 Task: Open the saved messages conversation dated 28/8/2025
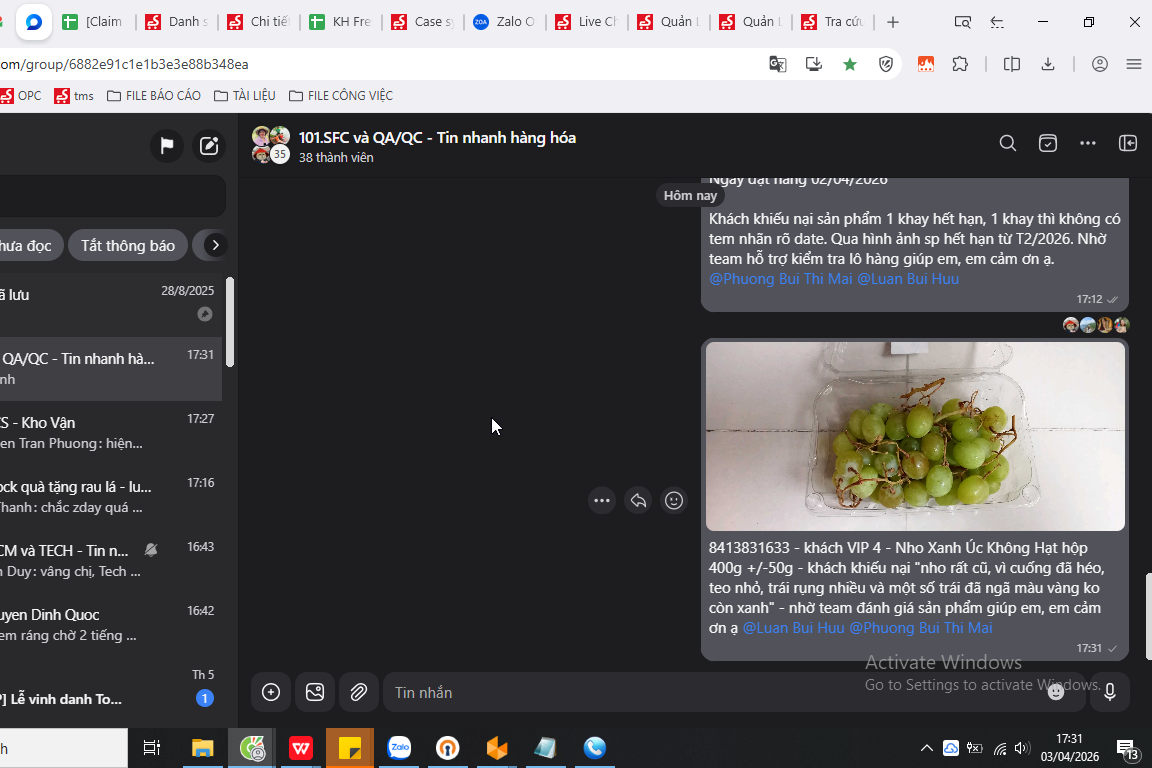tap(111, 305)
